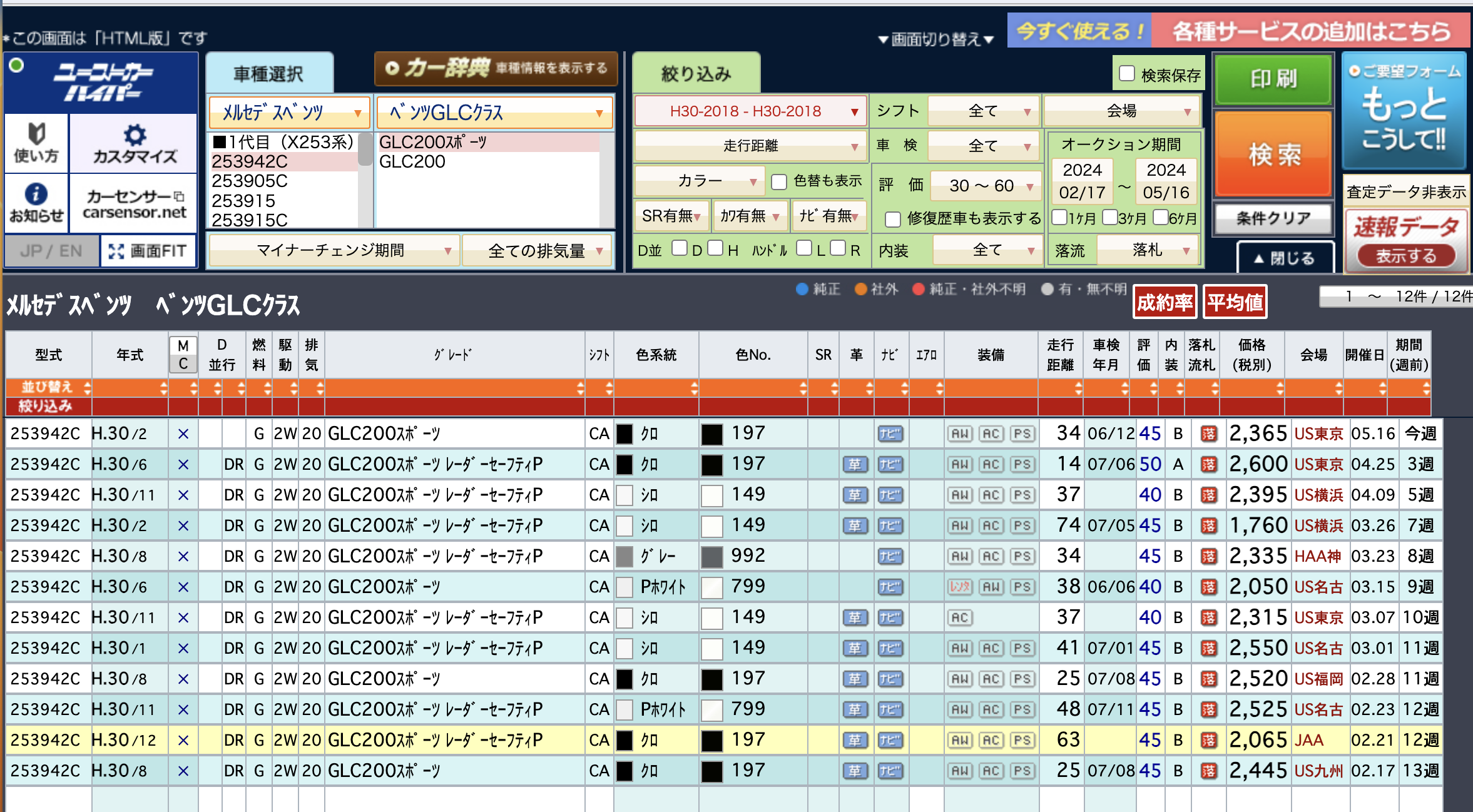Screen dimensions: 1473x812
Task: Click ナビ icon in the HAA神 row
Action: [x=890, y=556]
